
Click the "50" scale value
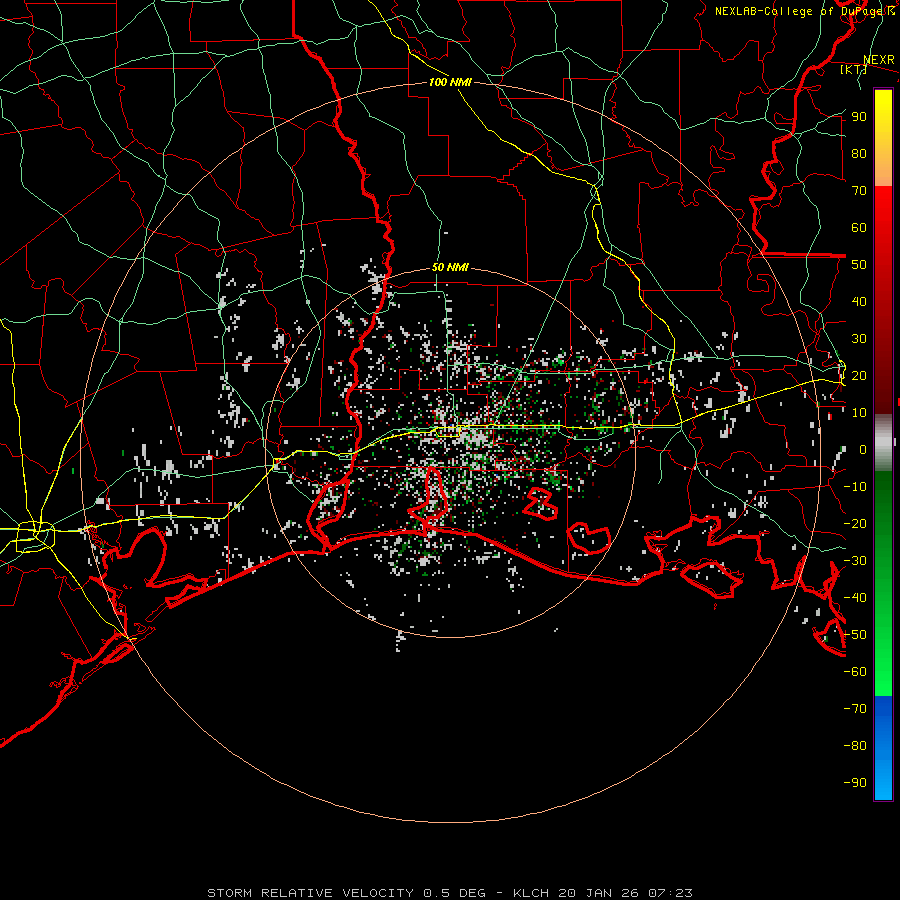click(859, 265)
